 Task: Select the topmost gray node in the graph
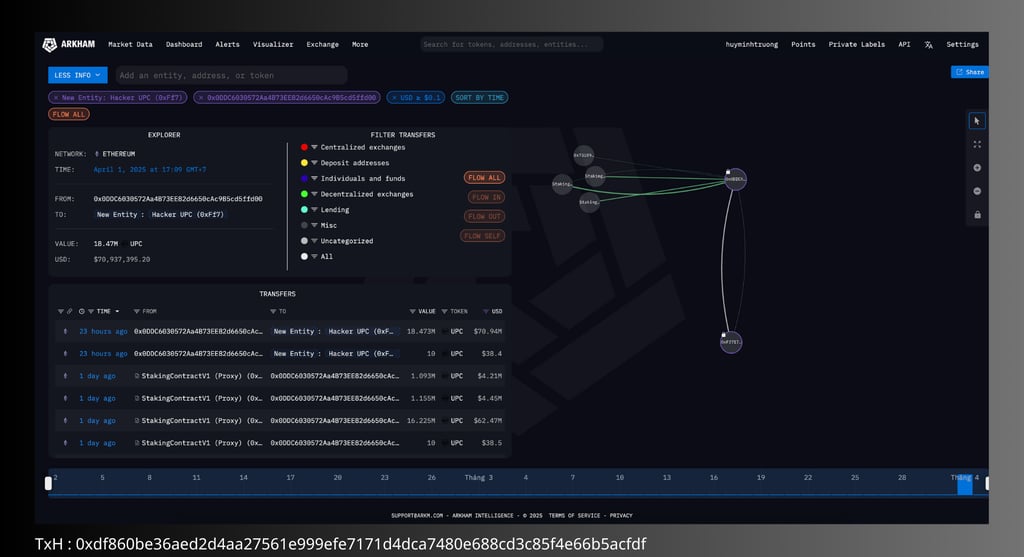pyautogui.click(x=583, y=155)
